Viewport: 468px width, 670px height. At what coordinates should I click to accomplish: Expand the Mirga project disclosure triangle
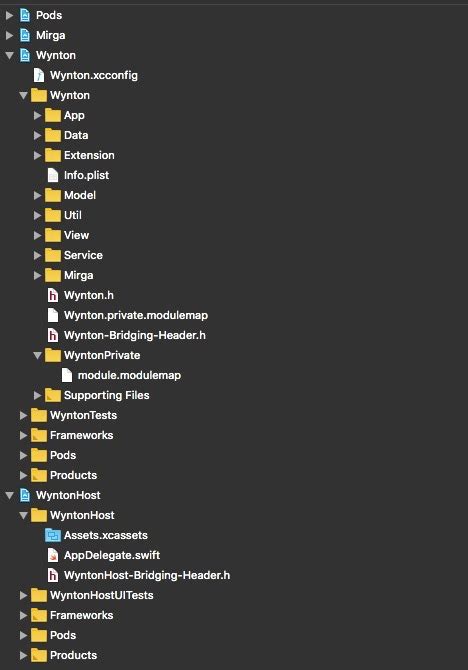[x=9, y=35]
